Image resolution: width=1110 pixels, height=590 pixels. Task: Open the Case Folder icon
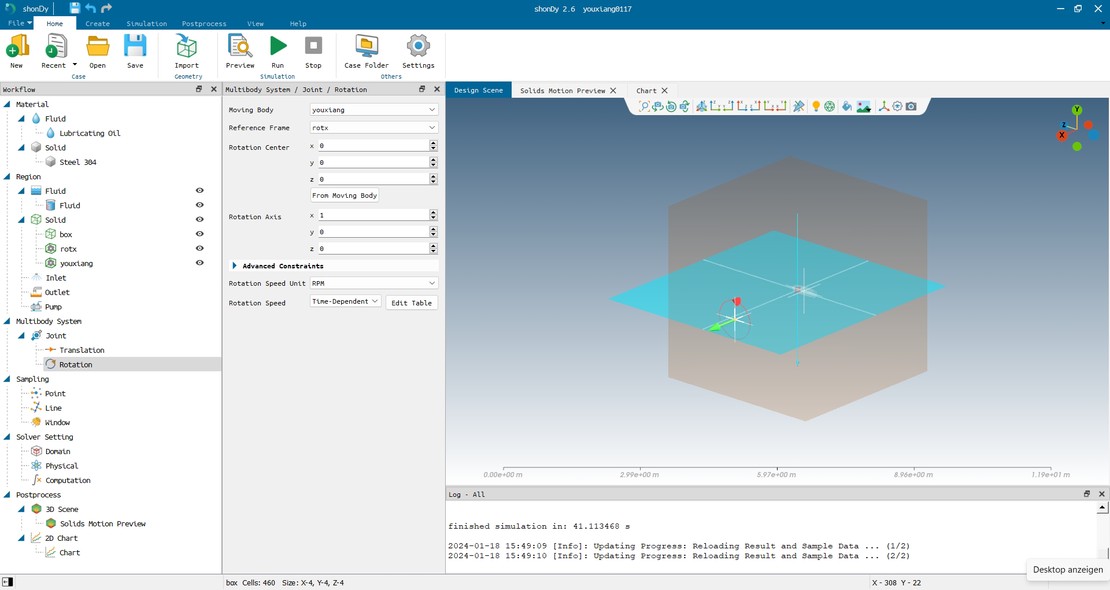pyautogui.click(x=367, y=47)
